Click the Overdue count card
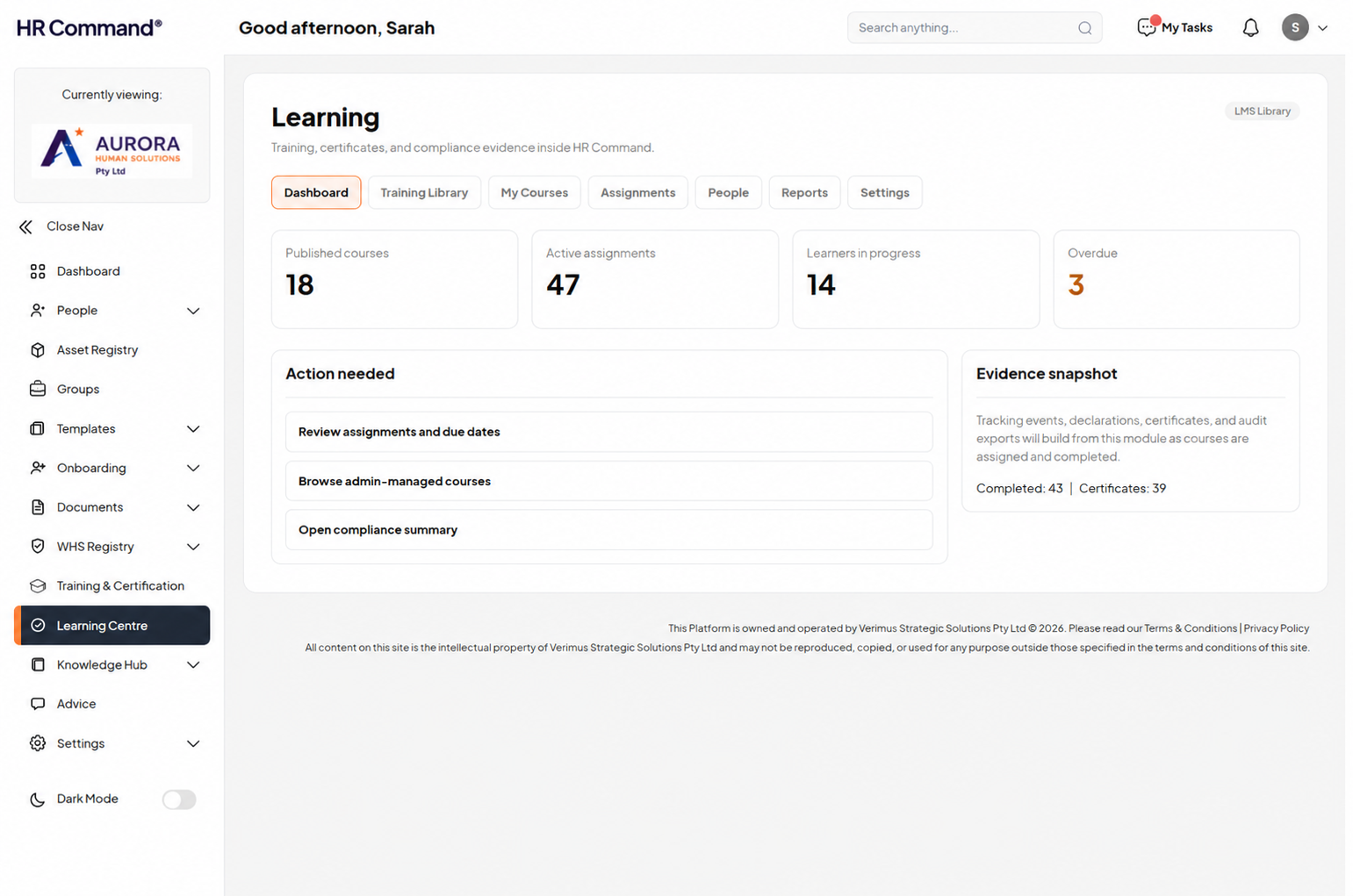Image resolution: width=1353 pixels, height=896 pixels. coord(1177,279)
